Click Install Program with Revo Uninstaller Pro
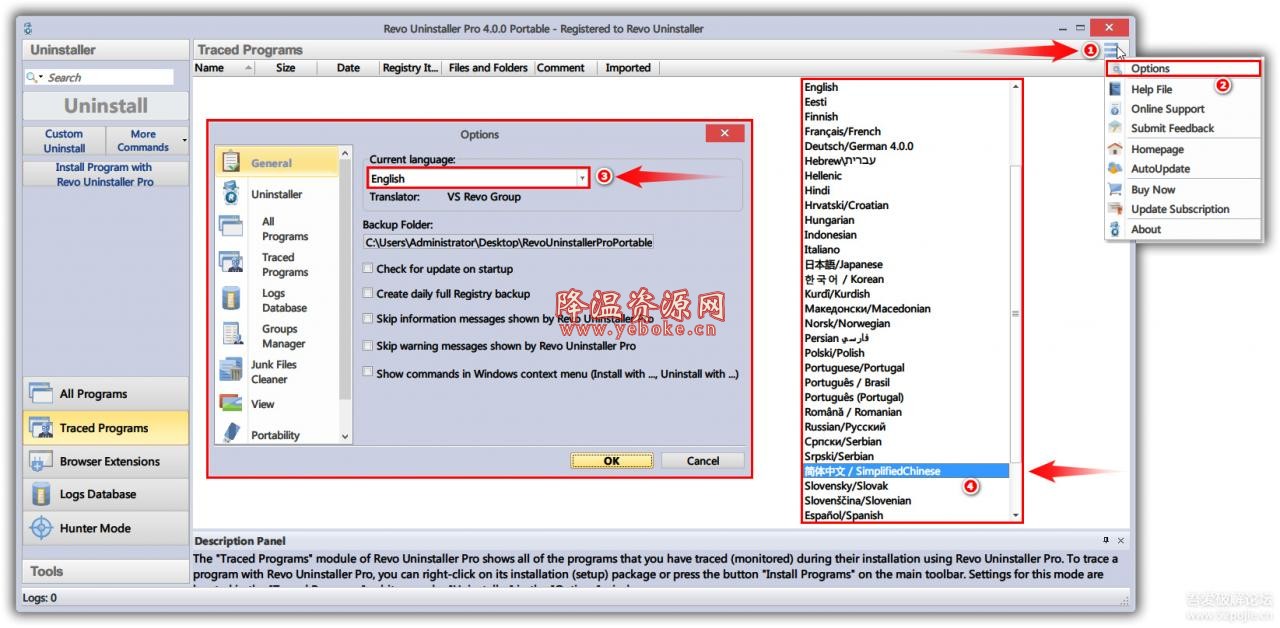 (x=105, y=174)
